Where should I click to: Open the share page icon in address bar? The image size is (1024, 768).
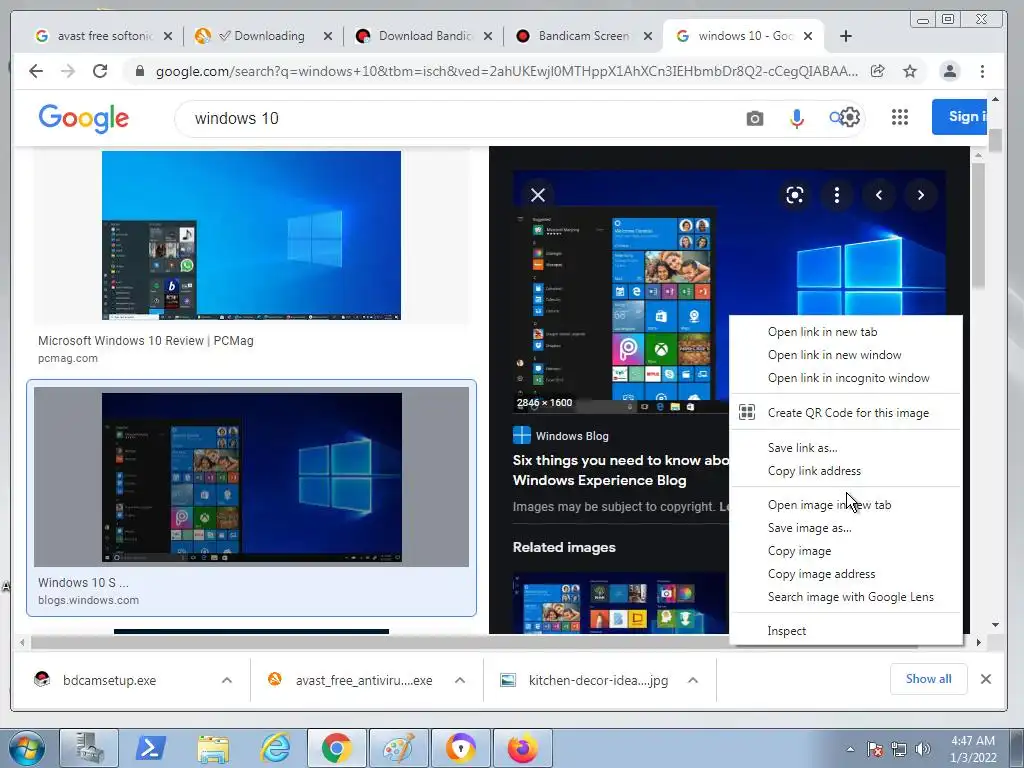(878, 71)
